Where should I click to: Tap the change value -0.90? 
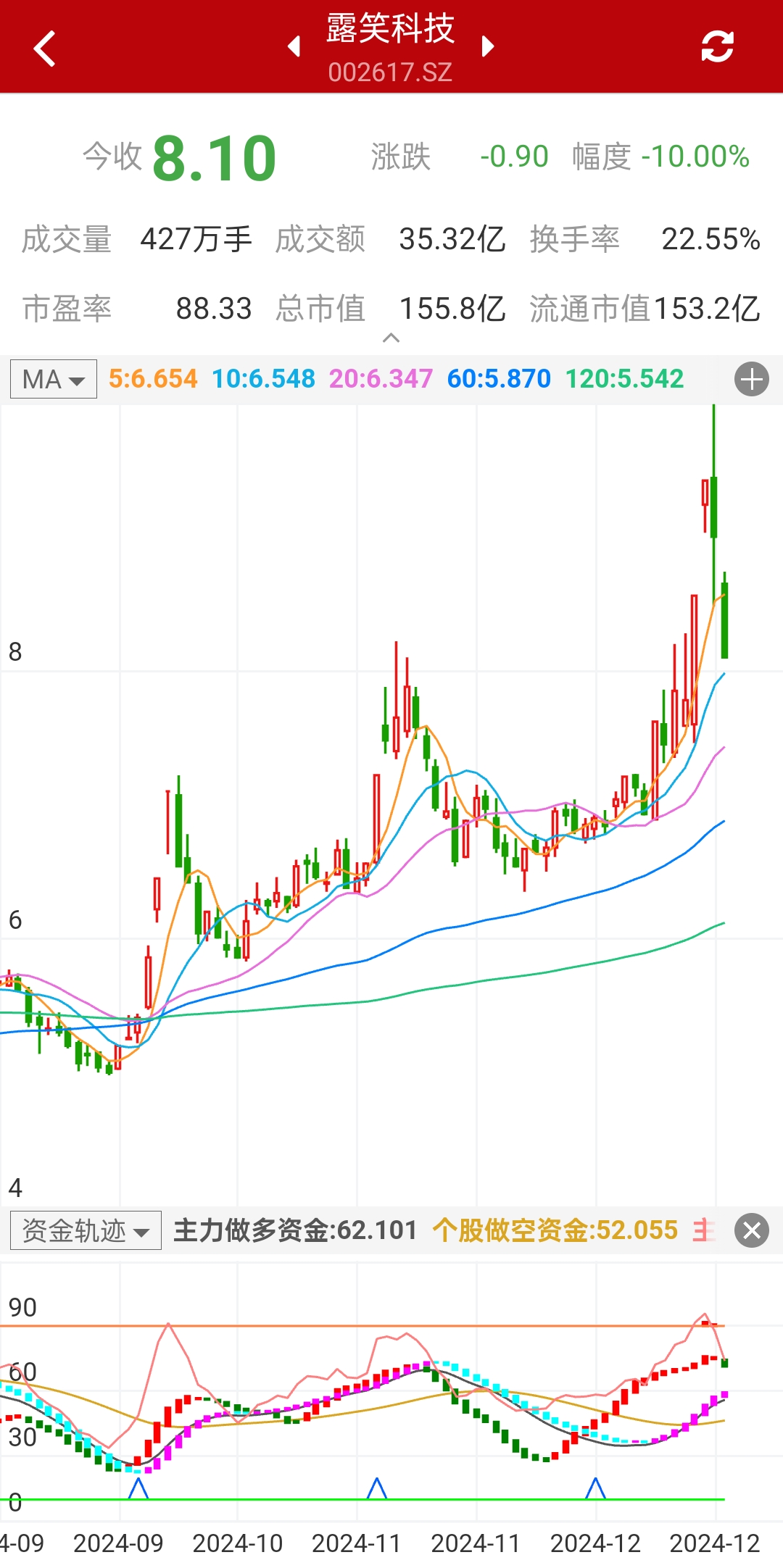point(514,157)
